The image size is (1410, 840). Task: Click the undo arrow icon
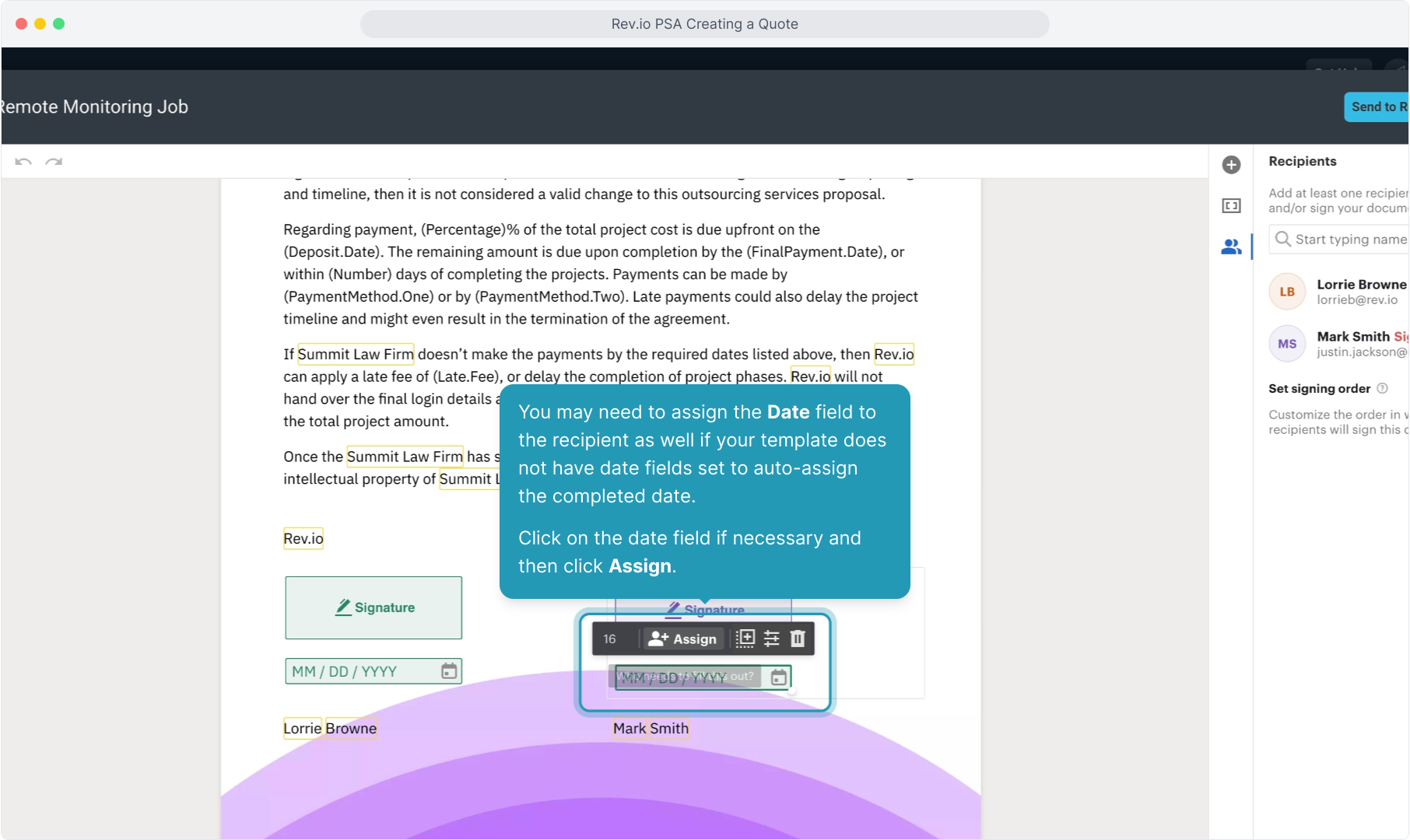(23, 162)
